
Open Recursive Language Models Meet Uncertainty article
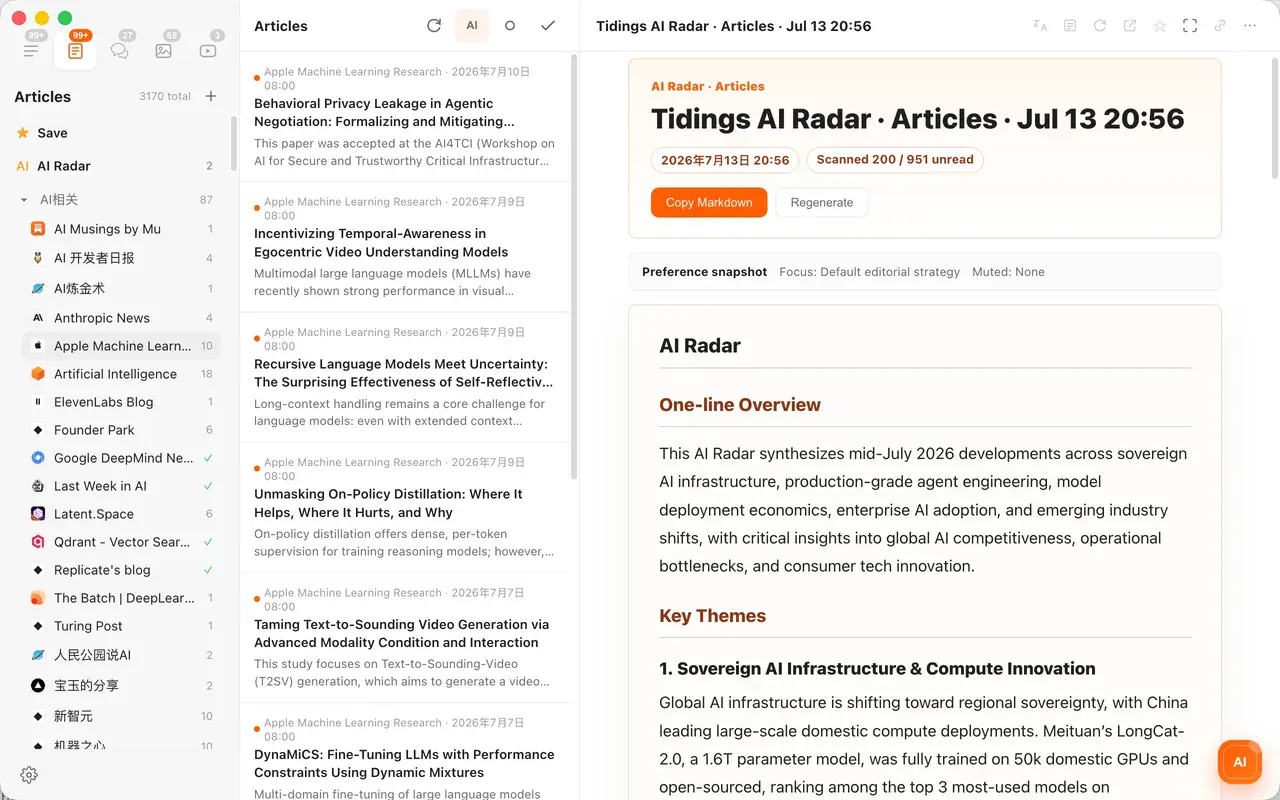tap(404, 377)
